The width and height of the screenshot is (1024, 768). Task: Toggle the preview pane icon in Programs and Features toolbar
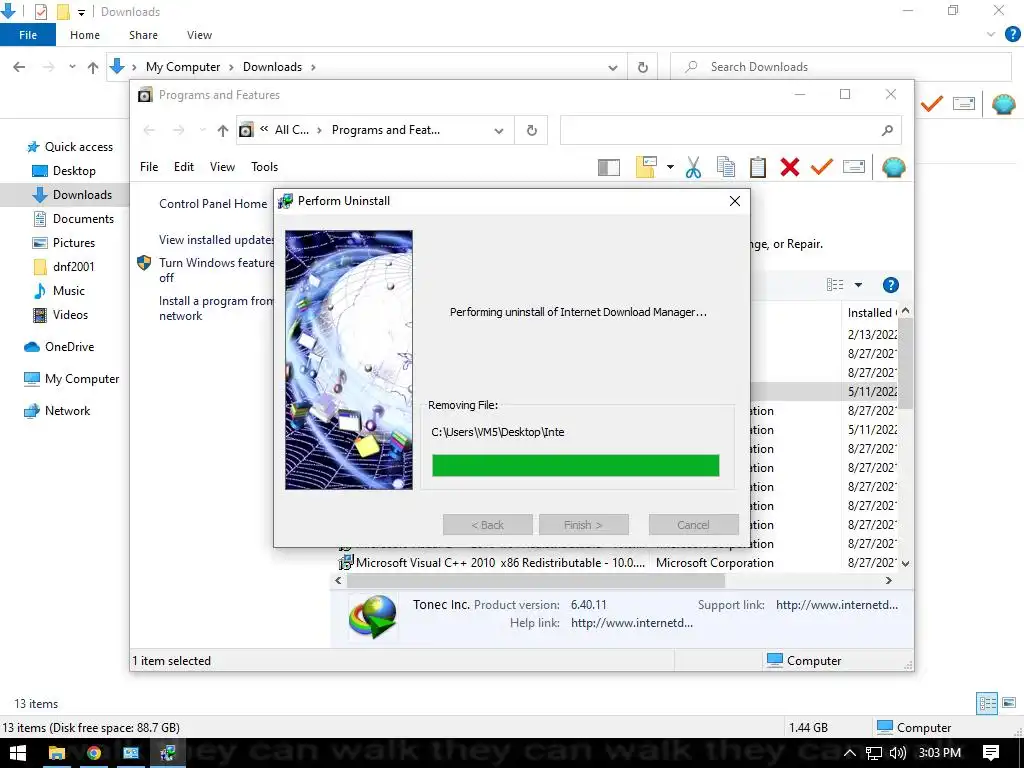[609, 168]
